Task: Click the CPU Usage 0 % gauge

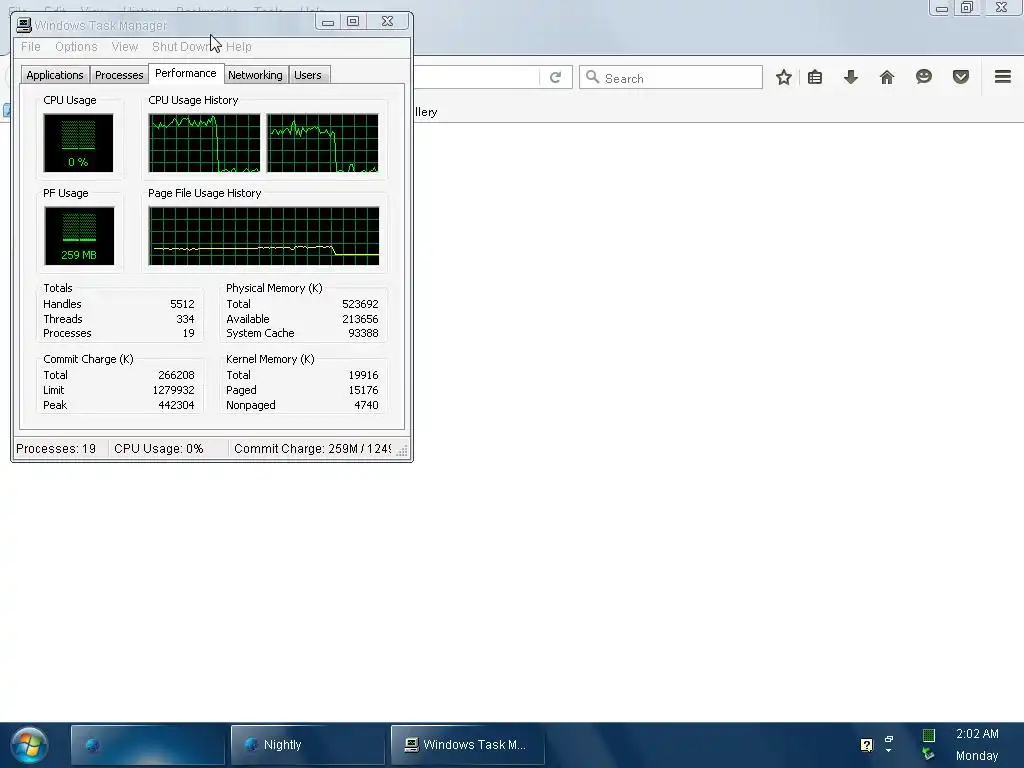Action: 78,143
